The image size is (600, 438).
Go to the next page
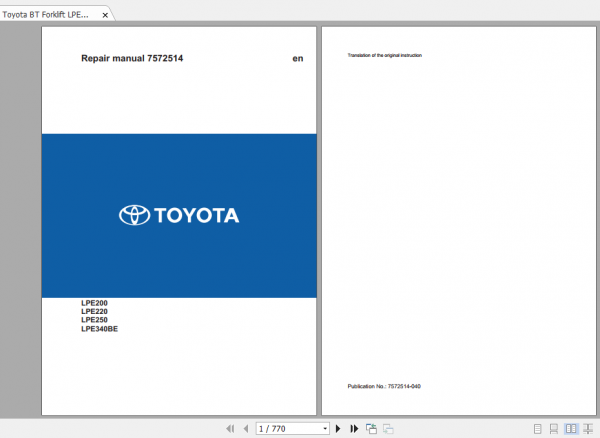pos(338,429)
